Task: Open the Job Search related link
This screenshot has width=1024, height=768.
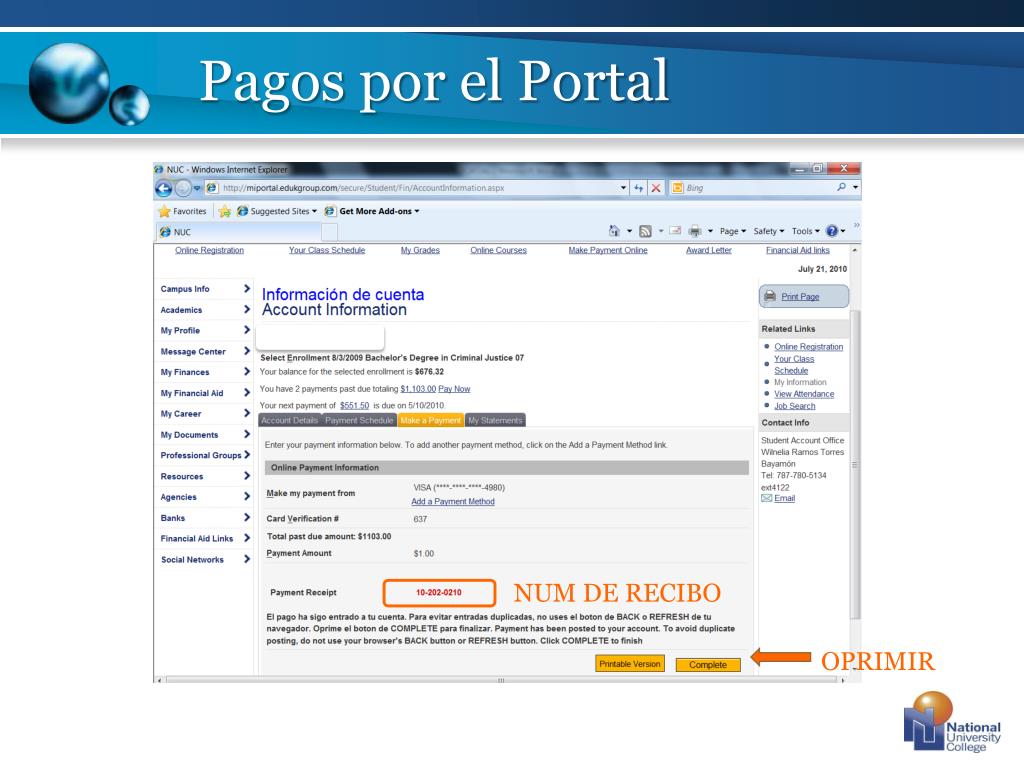Action: 795,406
